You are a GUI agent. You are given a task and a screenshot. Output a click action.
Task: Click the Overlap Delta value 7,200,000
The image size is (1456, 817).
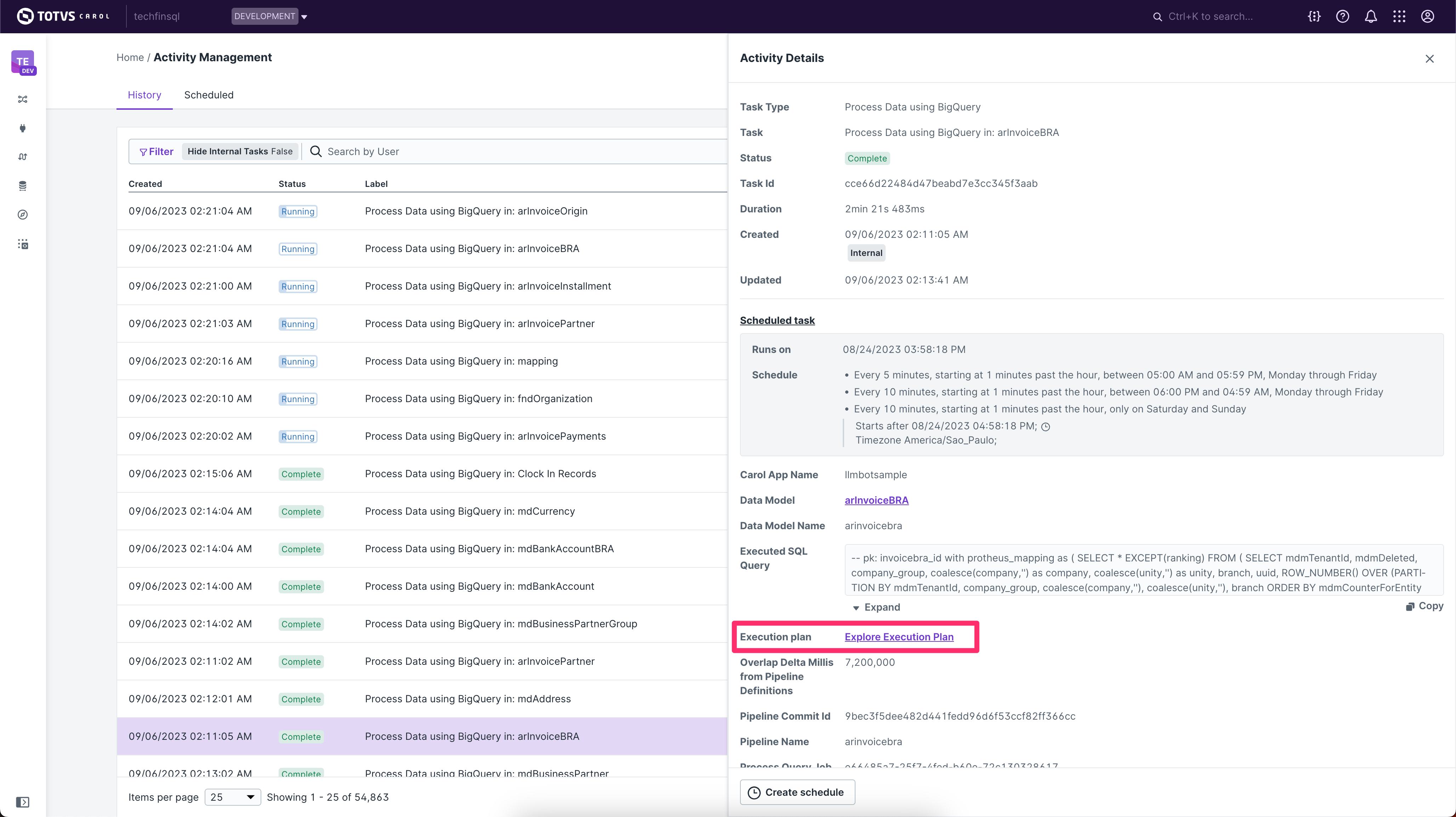coord(870,662)
